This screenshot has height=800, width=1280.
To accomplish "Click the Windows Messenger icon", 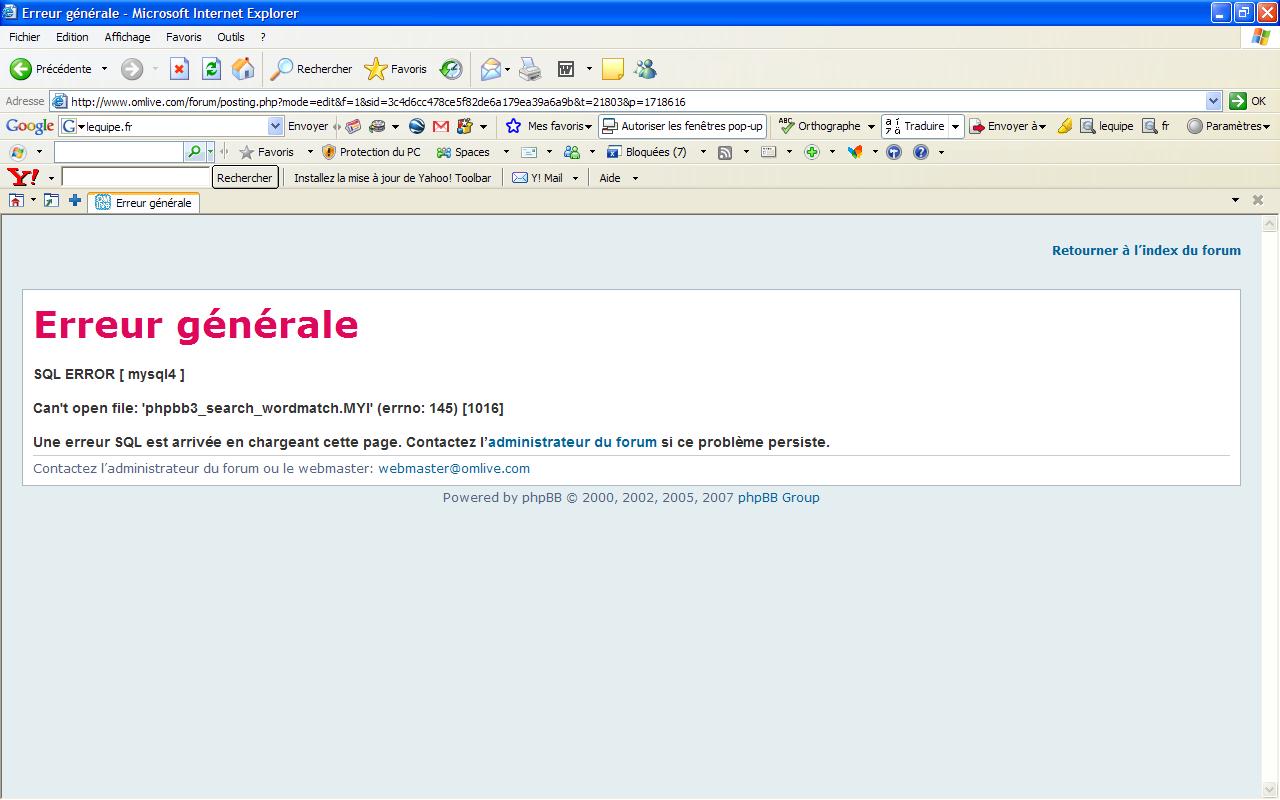I will (645, 69).
